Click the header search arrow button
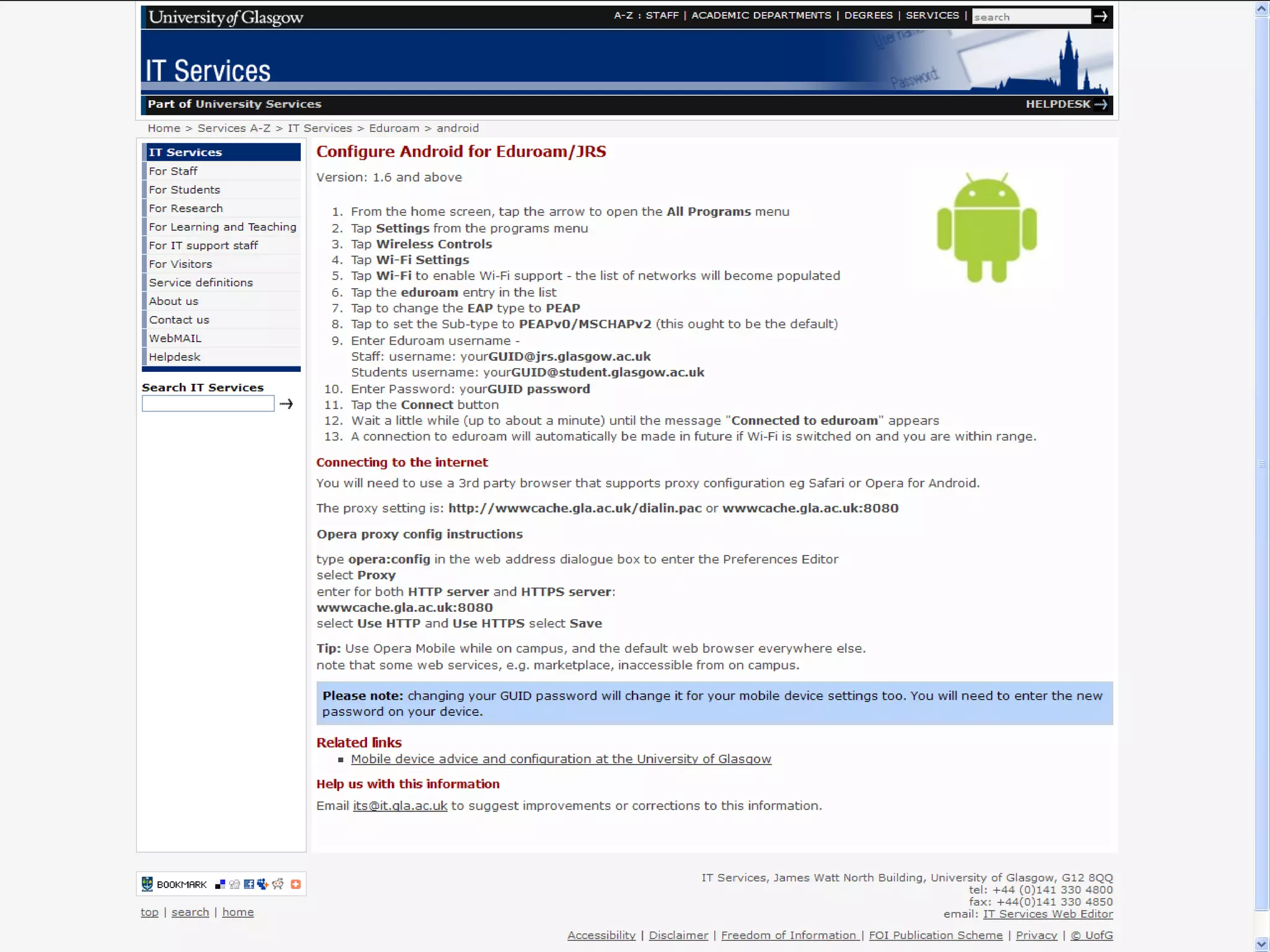The height and width of the screenshot is (952, 1270). (1101, 17)
